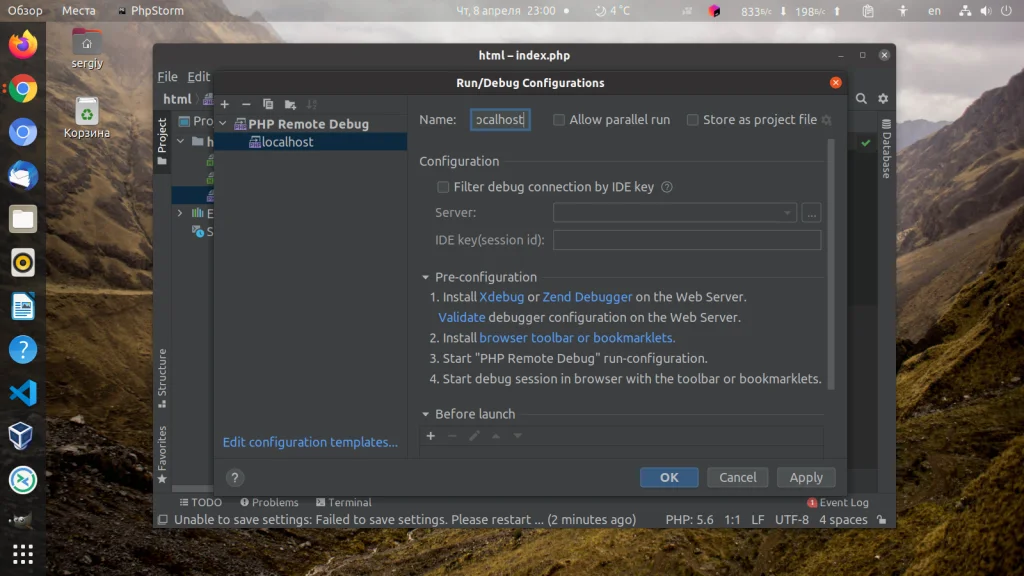The height and width of the screenshot is (576, 1024).
Task: Enable 'Filter debug connection by IDE key'
Action: tap(441, 186)
